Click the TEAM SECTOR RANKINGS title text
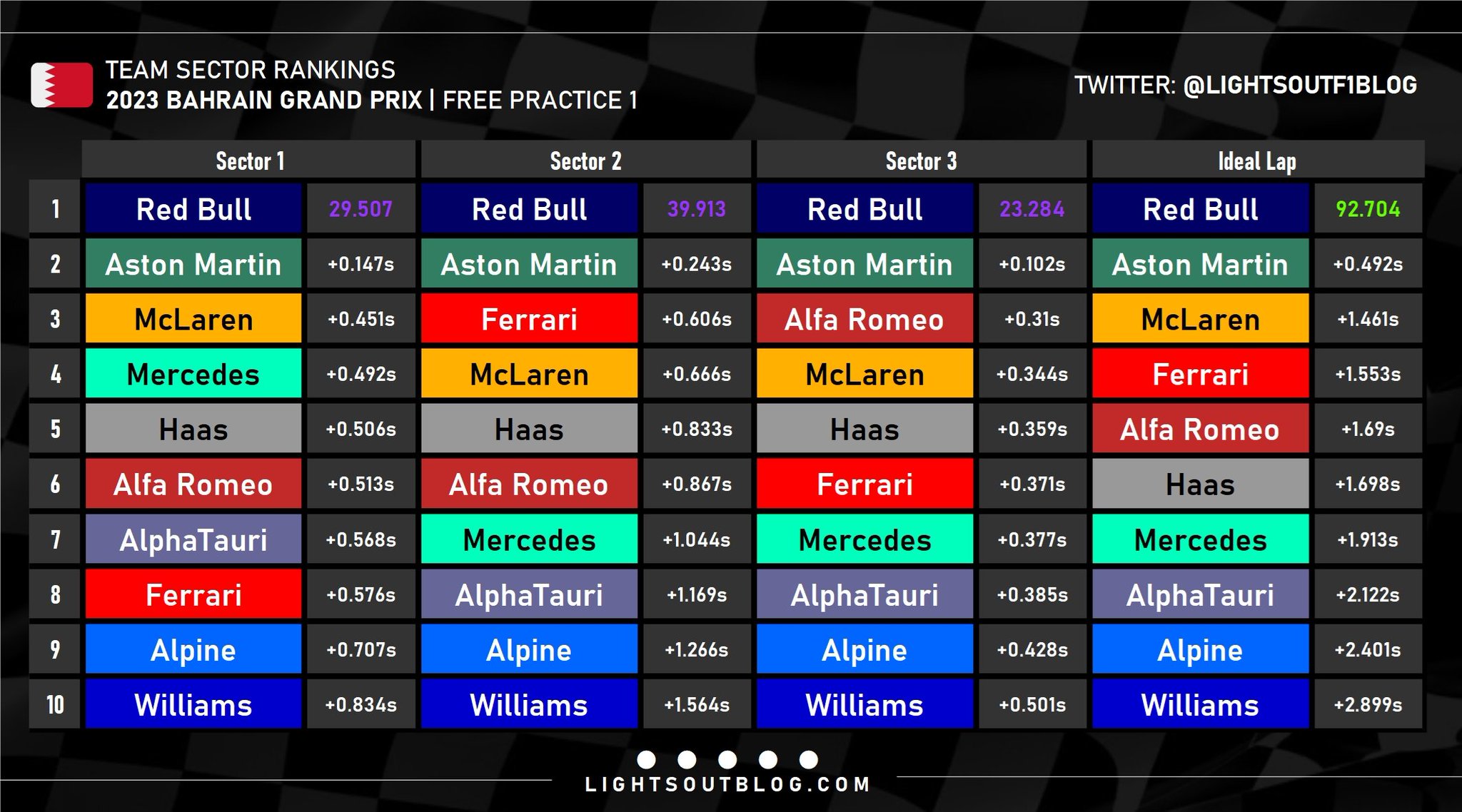Viewport: 1462px width, 812px height. (251, 70)
